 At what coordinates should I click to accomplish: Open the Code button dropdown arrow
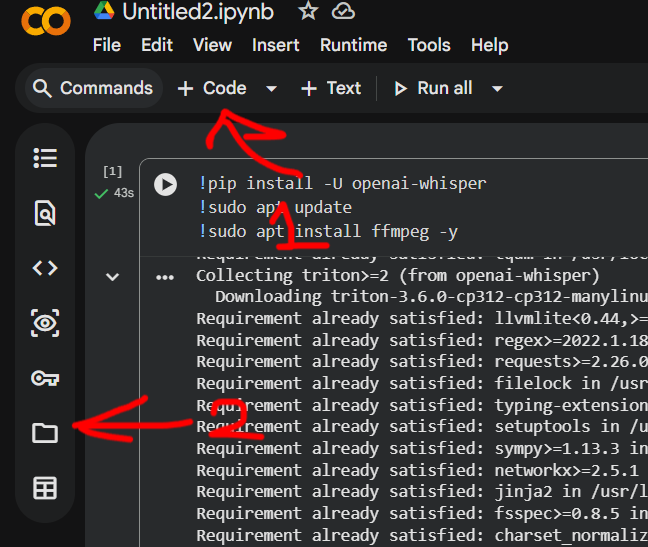pos(272,88)
